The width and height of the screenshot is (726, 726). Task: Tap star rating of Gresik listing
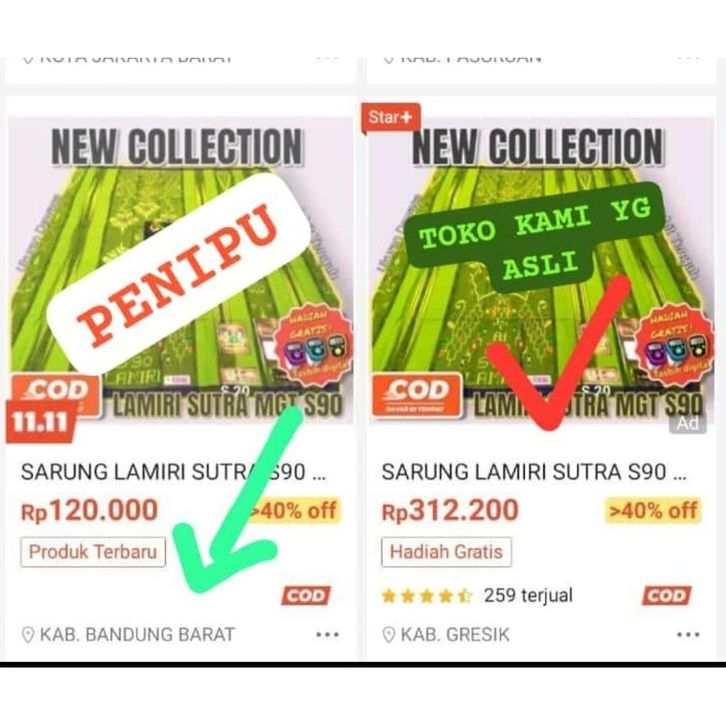coord(426,596)
